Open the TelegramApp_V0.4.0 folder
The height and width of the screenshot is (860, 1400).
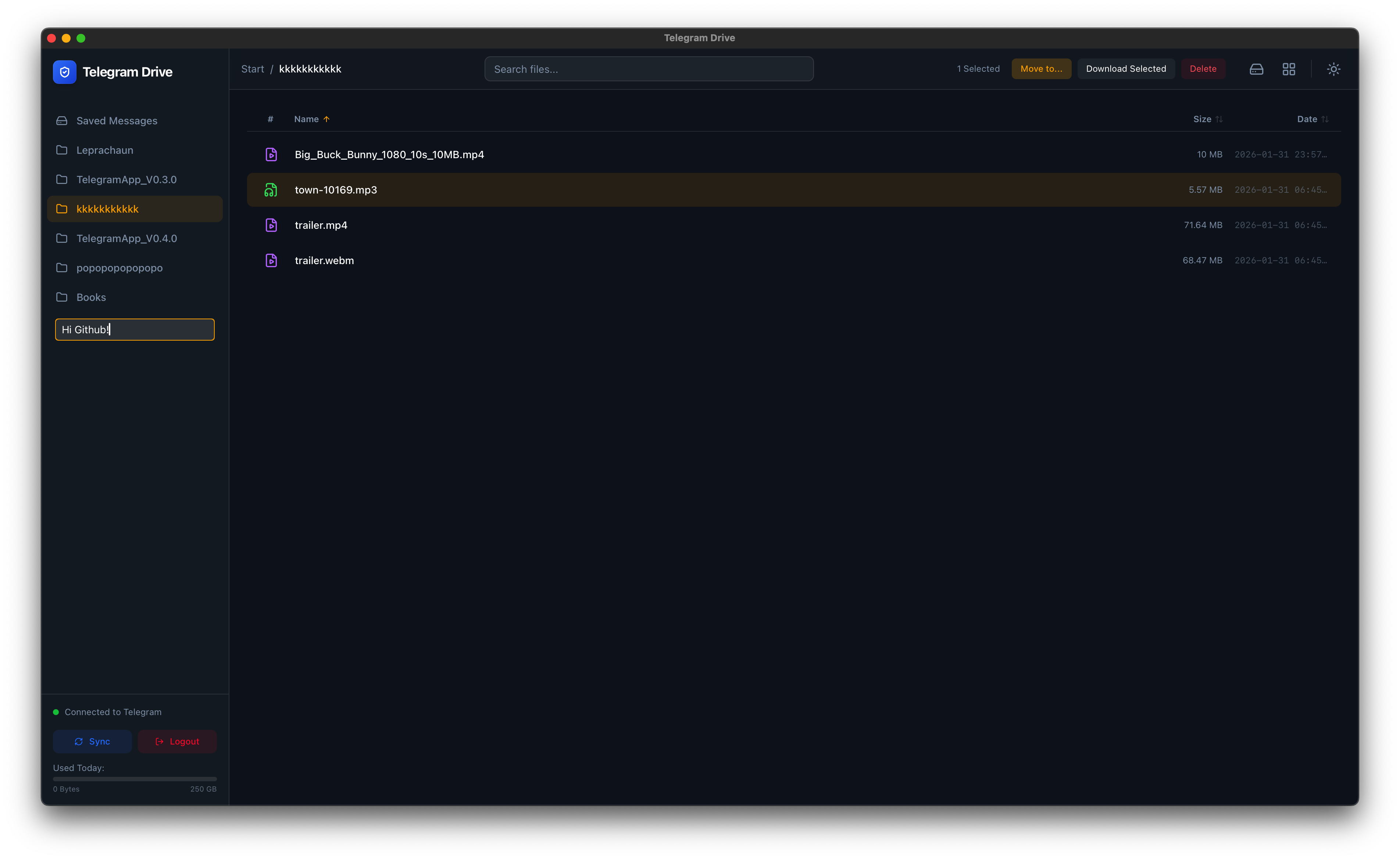tap(126, 238)
